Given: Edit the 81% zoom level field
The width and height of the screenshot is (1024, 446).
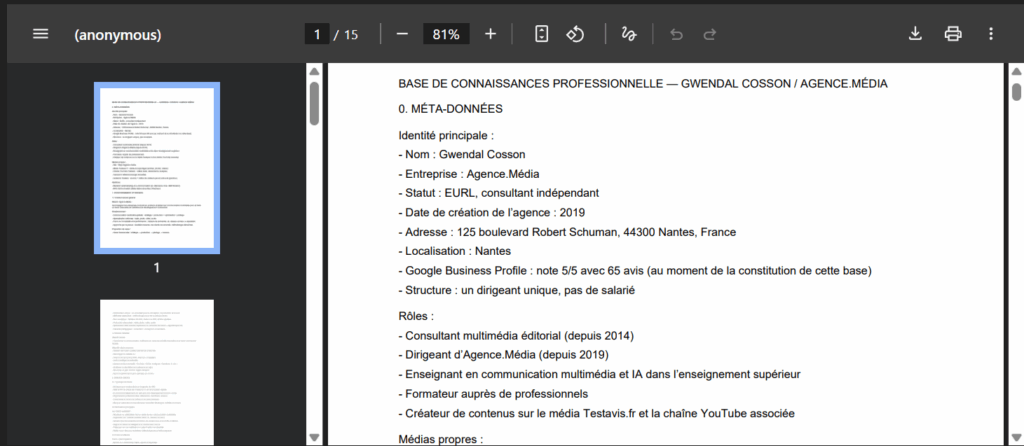Looking at the screenshot, I should 446,34.
